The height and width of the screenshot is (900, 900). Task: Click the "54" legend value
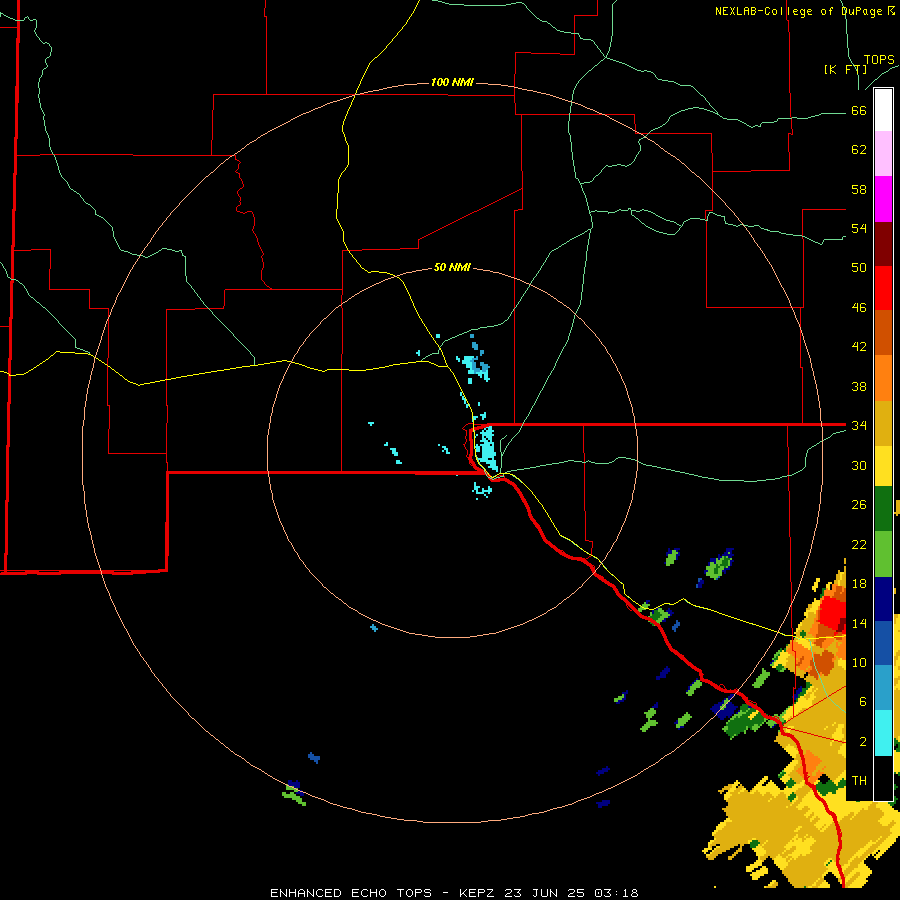pos(859,228)
